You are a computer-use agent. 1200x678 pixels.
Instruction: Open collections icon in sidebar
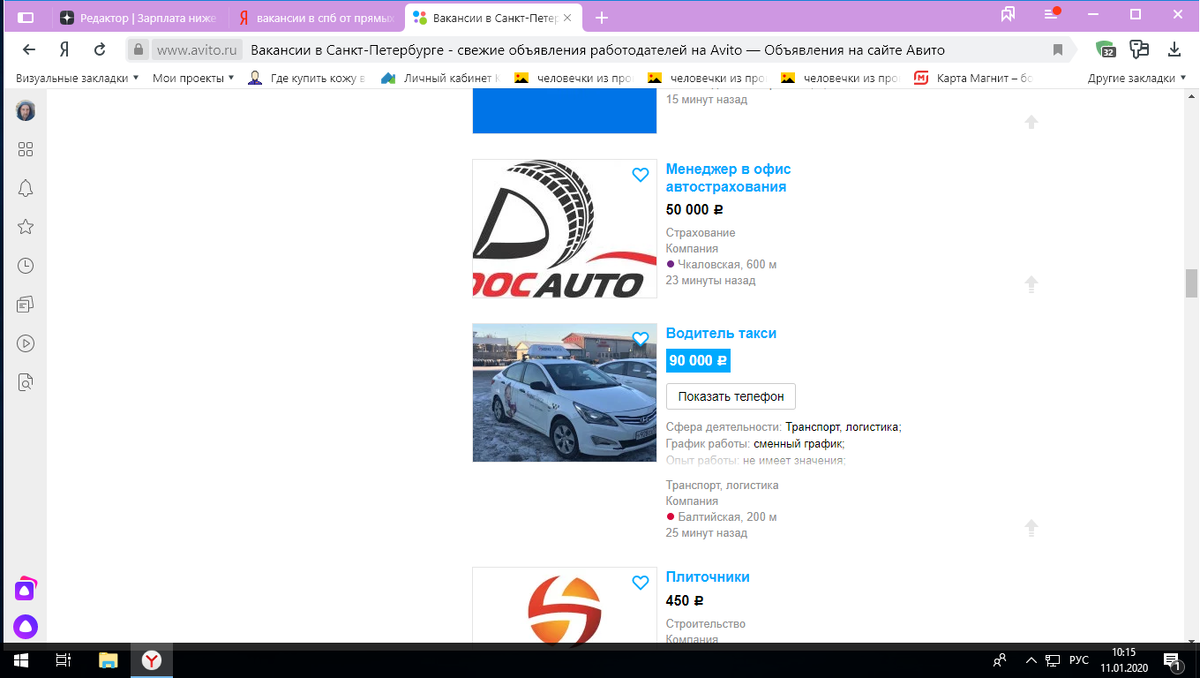(x=26, y=304)
